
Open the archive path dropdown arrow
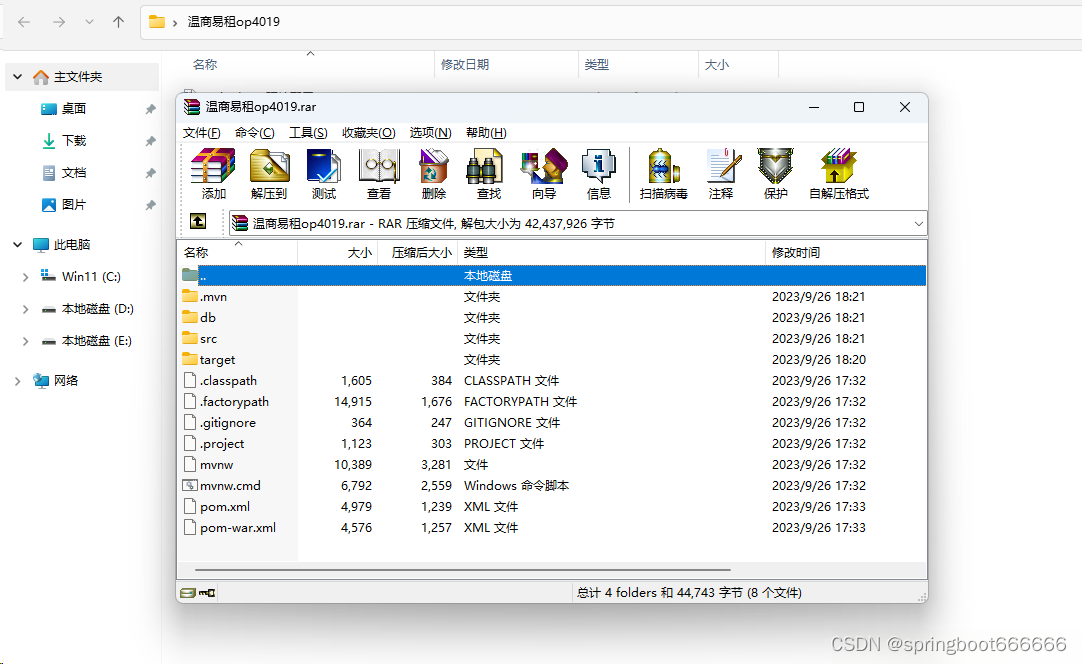918,224
